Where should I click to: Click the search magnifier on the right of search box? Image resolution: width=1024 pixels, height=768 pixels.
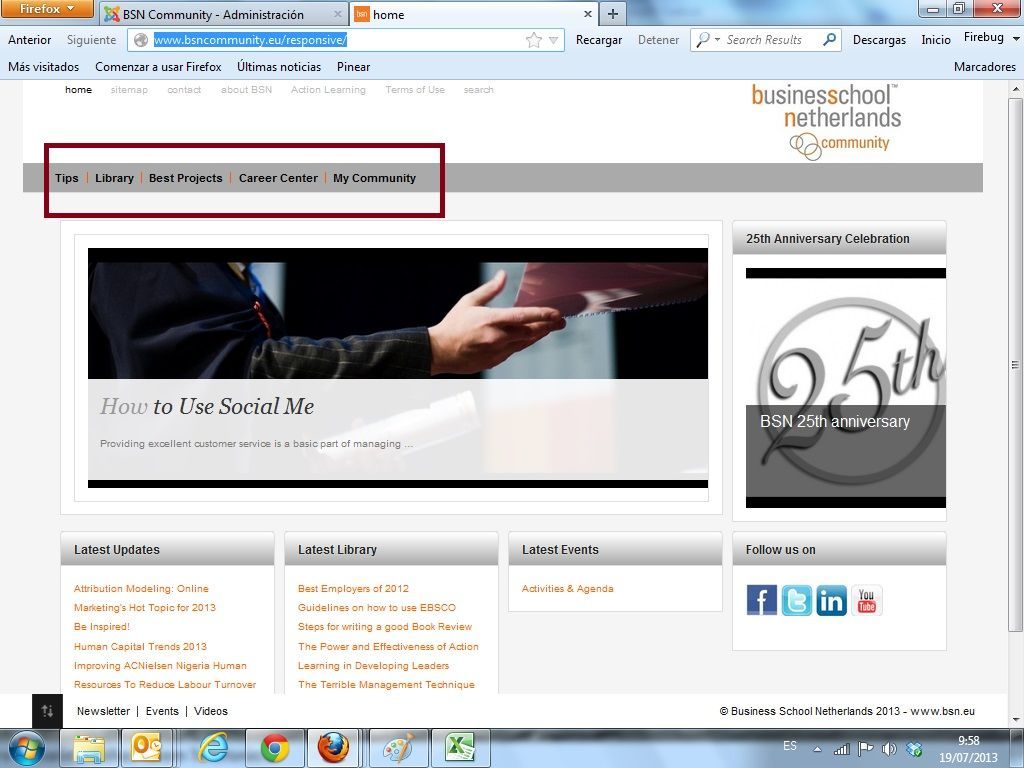coord(829,40)
